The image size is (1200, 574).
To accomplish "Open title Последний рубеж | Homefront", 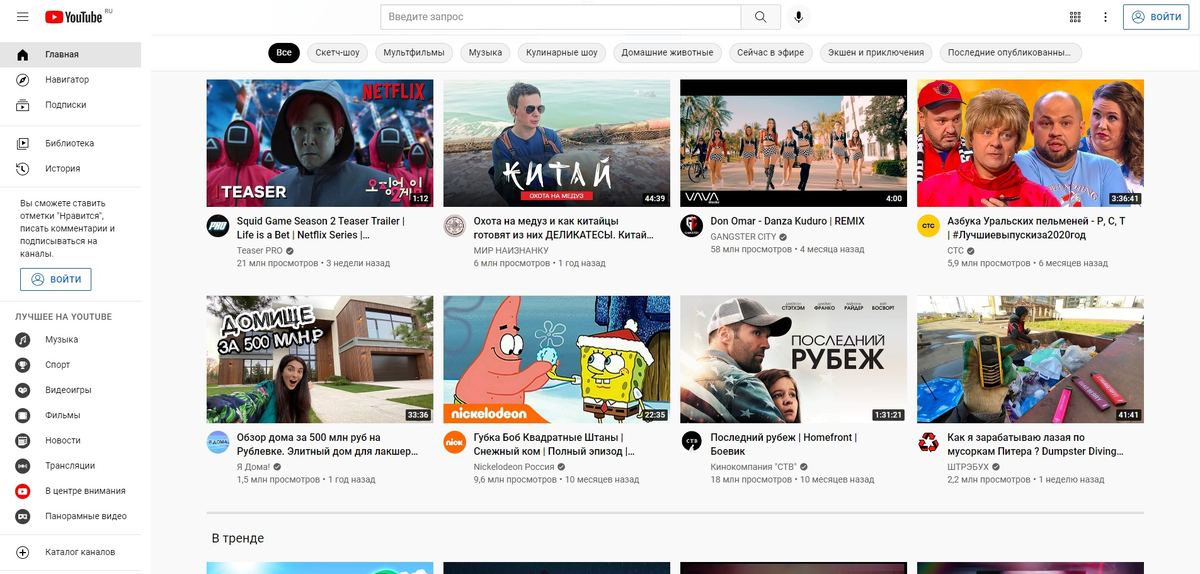I will click(x=784, y=445).
